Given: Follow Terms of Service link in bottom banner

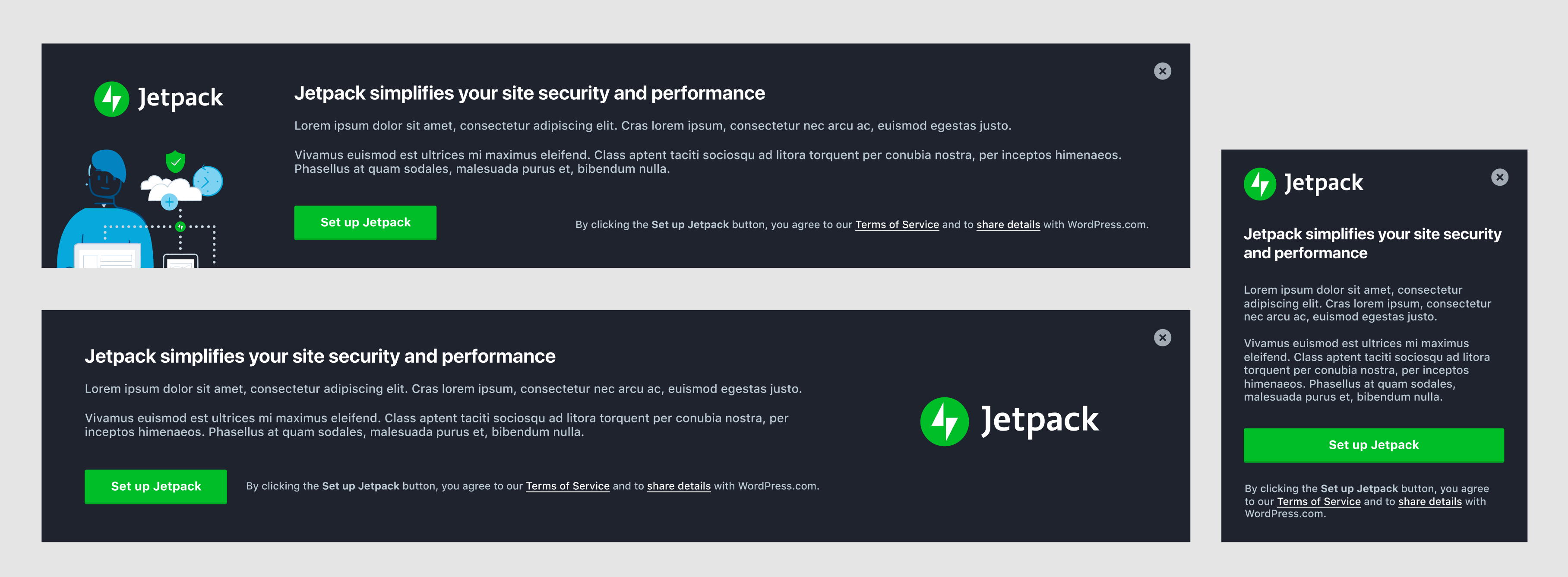Looking at the screenshot, I should pos(567,486).
